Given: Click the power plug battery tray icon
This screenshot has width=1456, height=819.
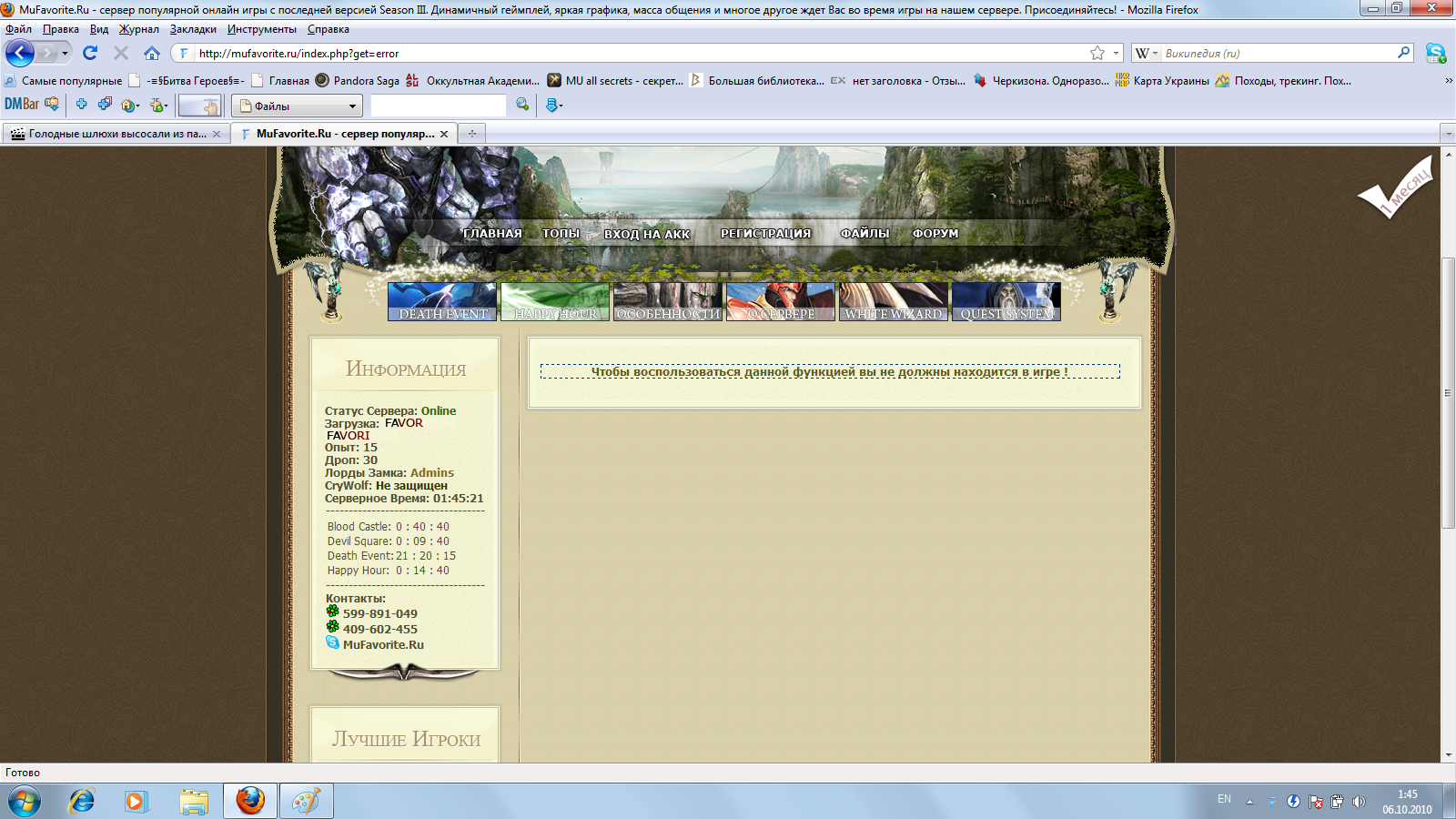Looking at the screenshot, I should 1337,802.
